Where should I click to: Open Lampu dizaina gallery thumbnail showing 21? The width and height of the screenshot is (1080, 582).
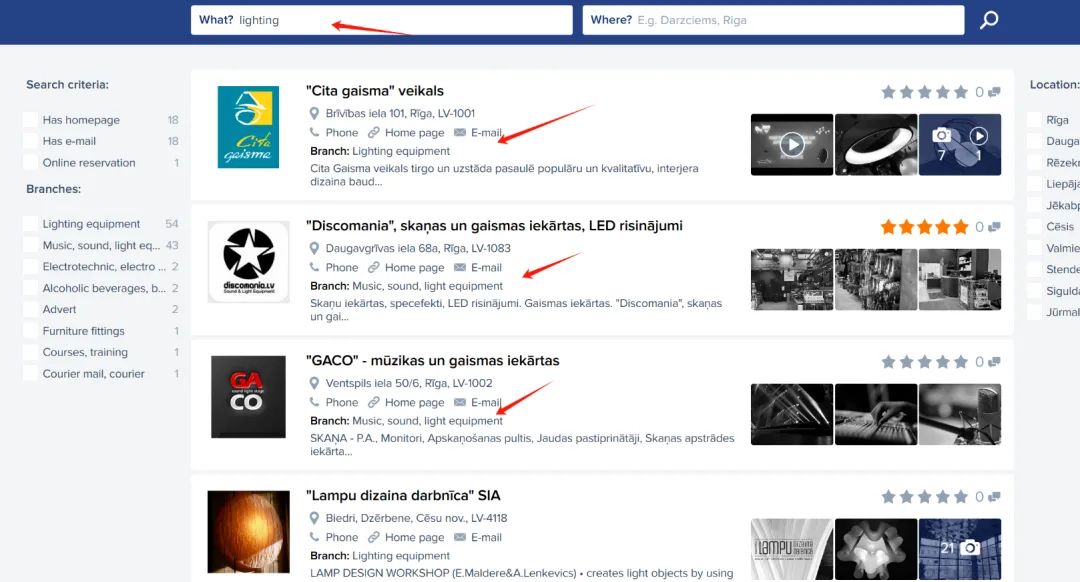[x=959, y=549]
